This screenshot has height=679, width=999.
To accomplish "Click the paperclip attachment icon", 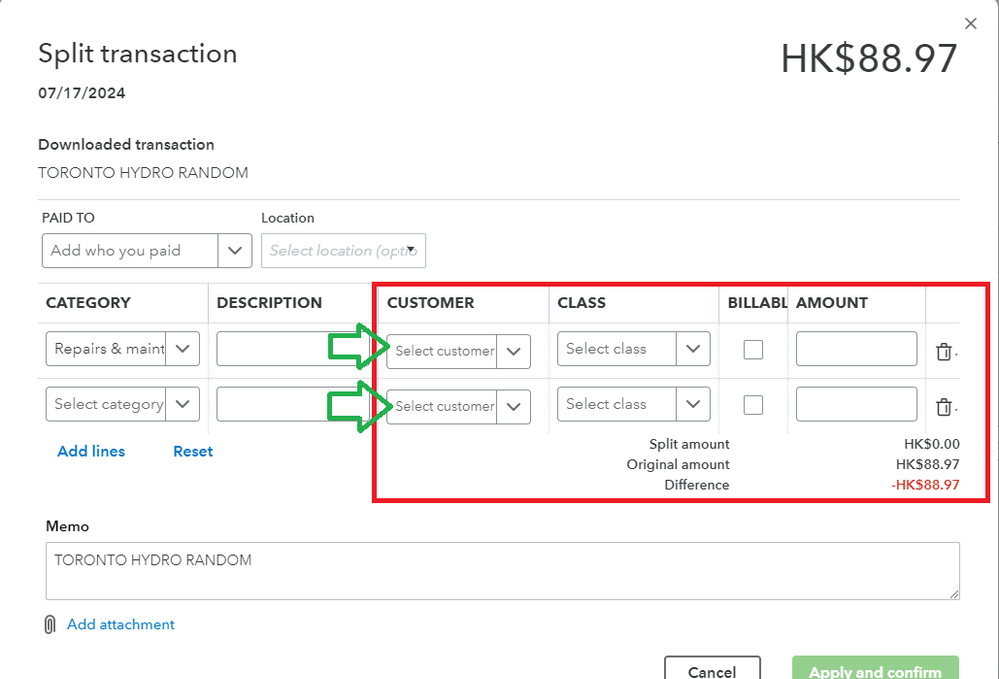I will [x=50, y=624].
